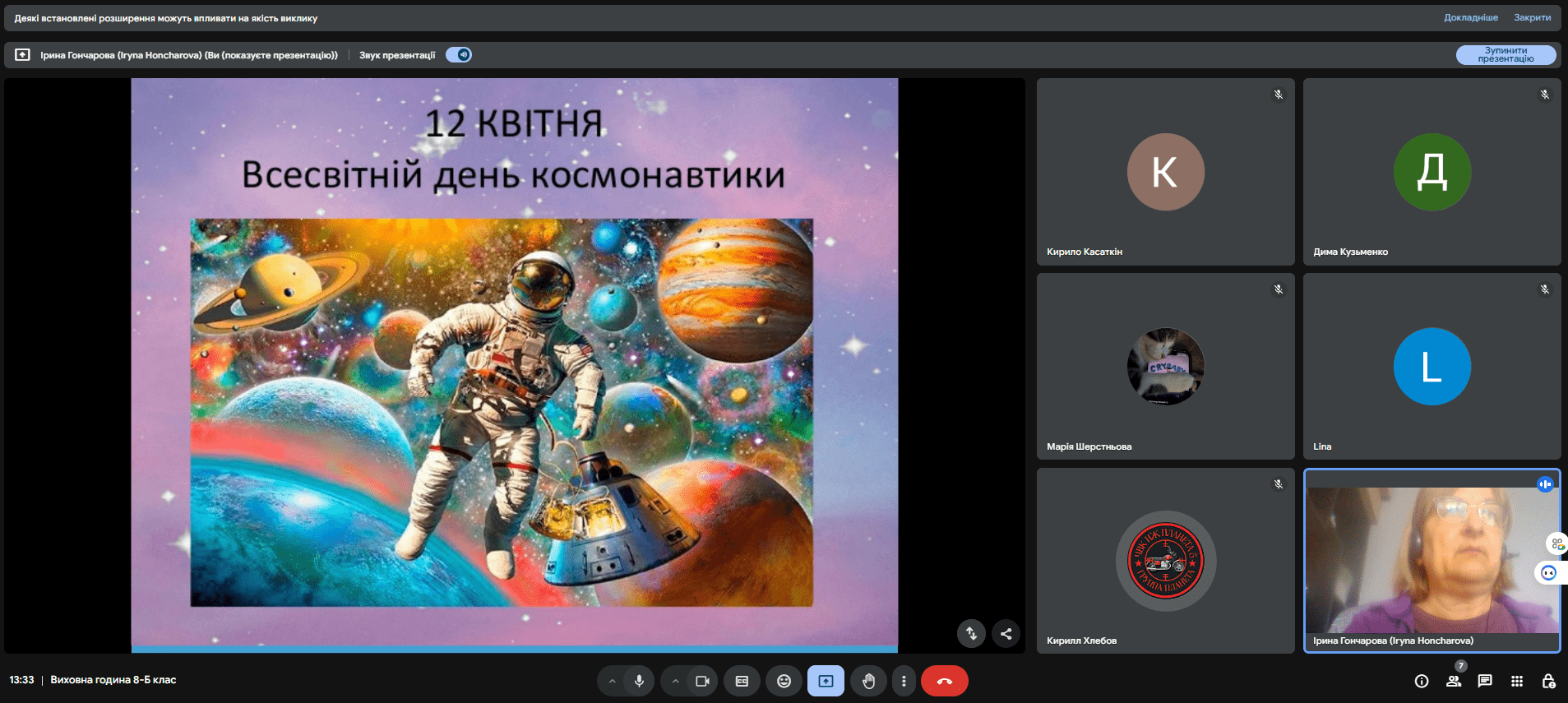Open meeting details info icon
The image size is (1568, 703).
[1422, 681]
